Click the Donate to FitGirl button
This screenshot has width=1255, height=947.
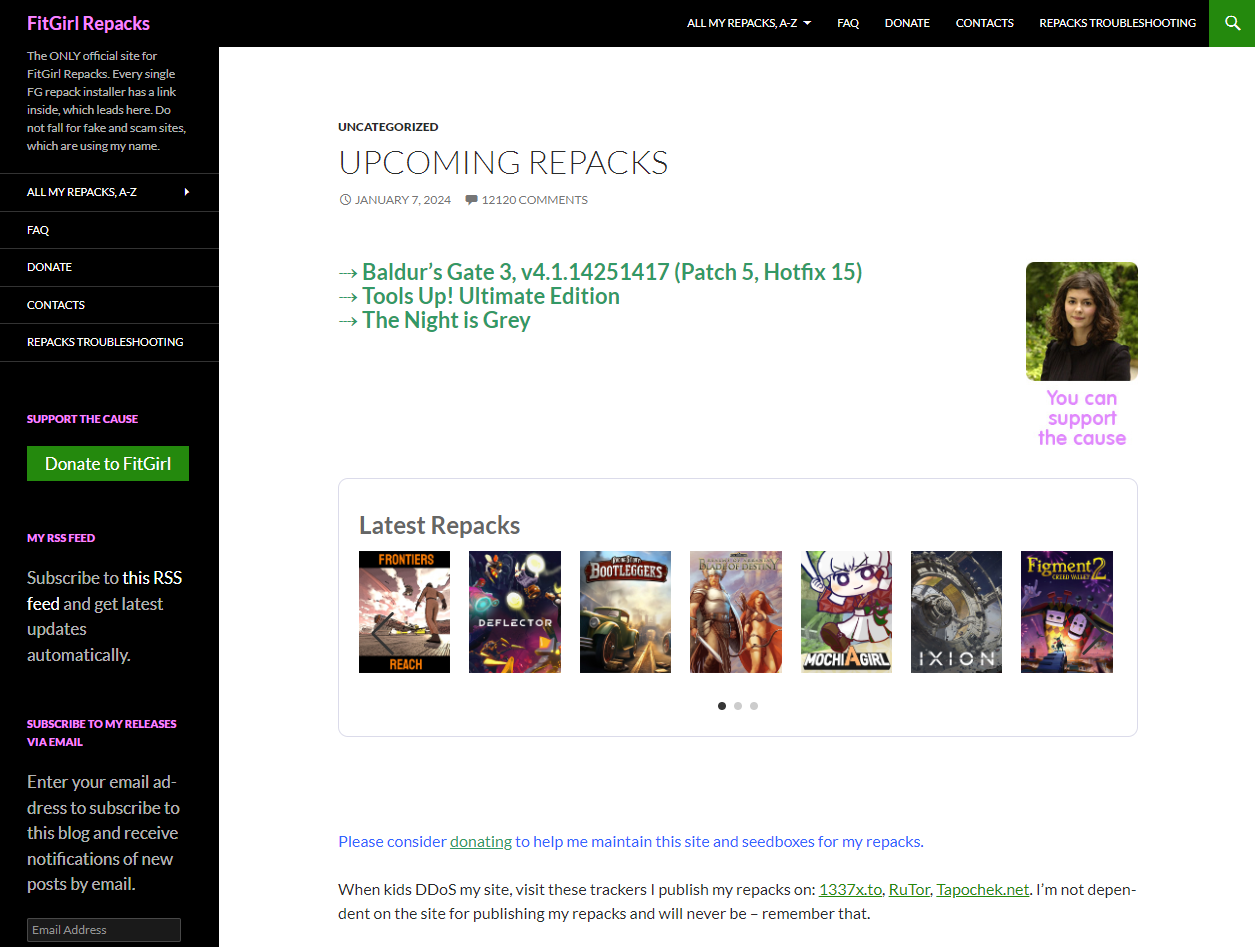tap(108, 463)
